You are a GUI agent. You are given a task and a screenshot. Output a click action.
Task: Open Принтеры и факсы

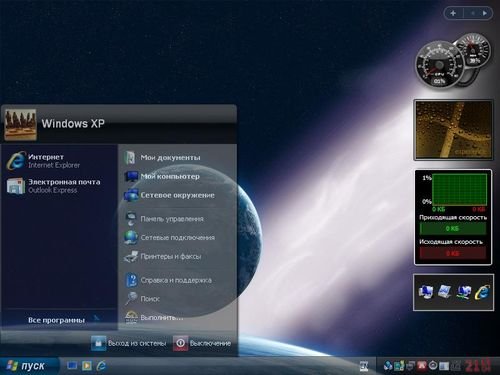coord(163,256)
